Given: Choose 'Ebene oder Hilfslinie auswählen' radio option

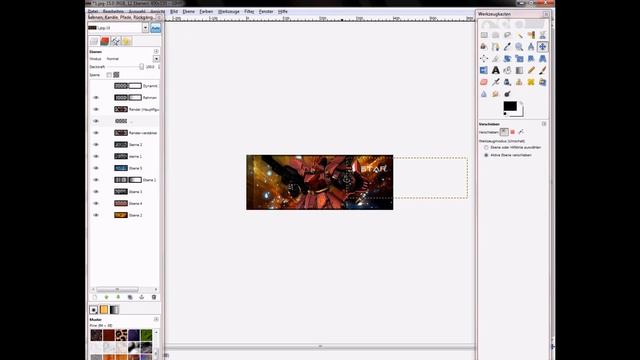Looking at the screenshot, I should [486, 147].
